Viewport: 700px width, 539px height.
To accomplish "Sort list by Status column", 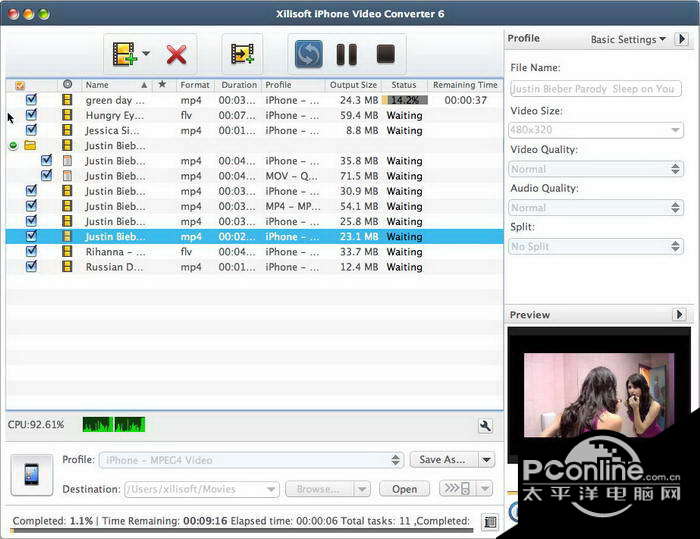I will click(x=404, y=85).
